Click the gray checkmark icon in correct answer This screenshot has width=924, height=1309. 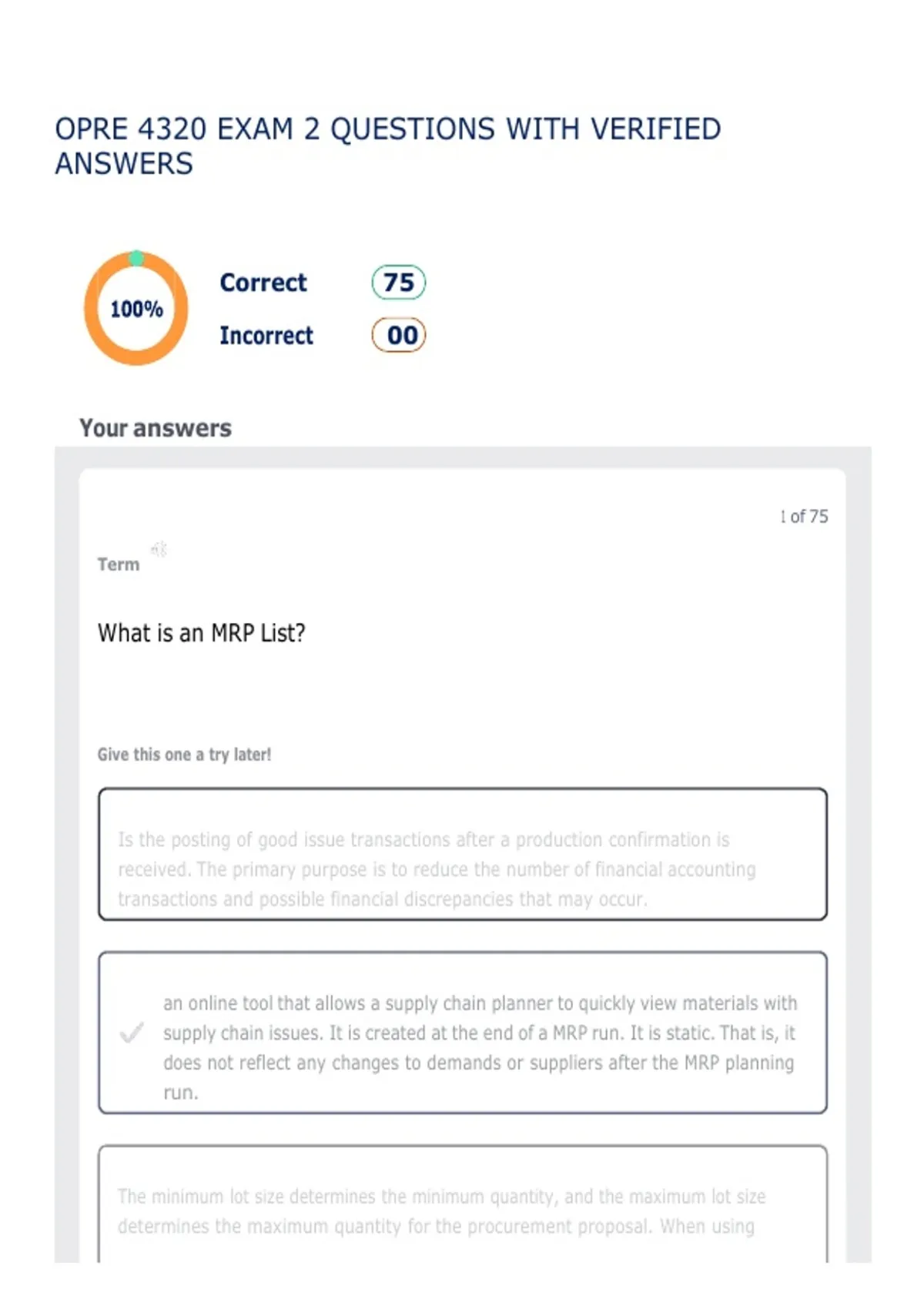(132, 1033)
